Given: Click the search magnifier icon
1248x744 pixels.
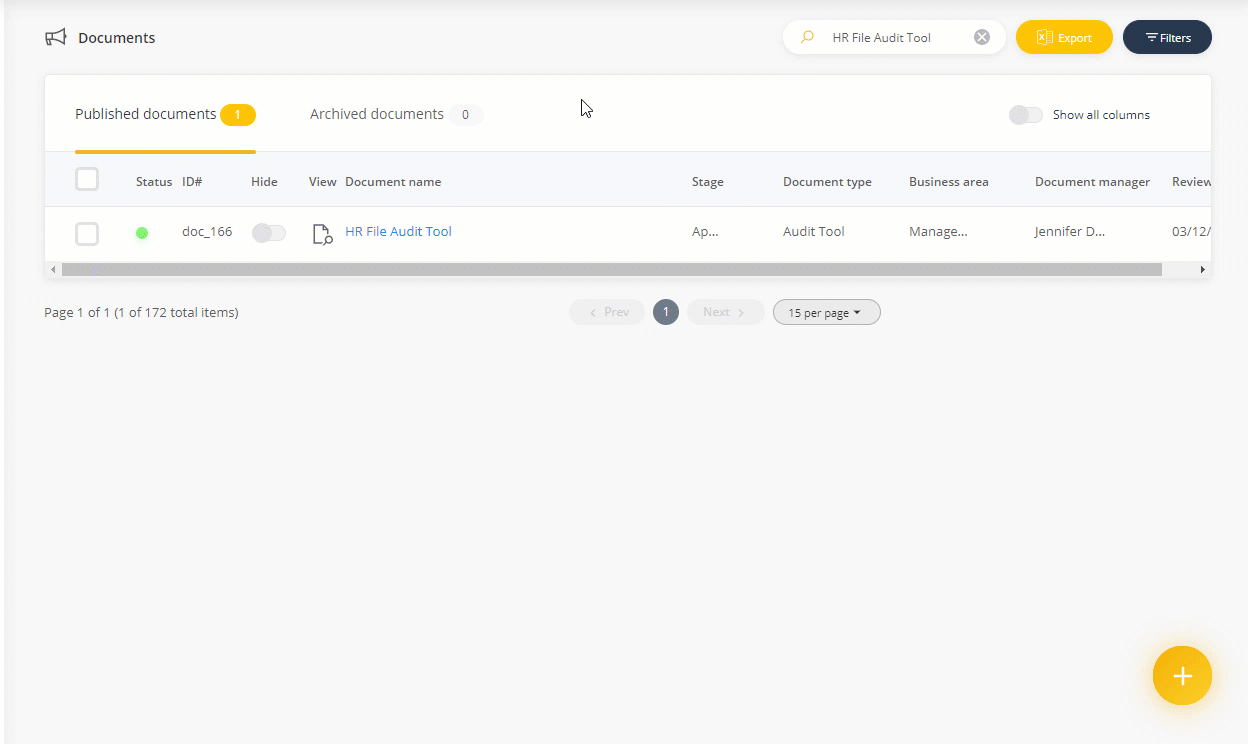Looking at the screenshot, I should (x=807, y=38).
